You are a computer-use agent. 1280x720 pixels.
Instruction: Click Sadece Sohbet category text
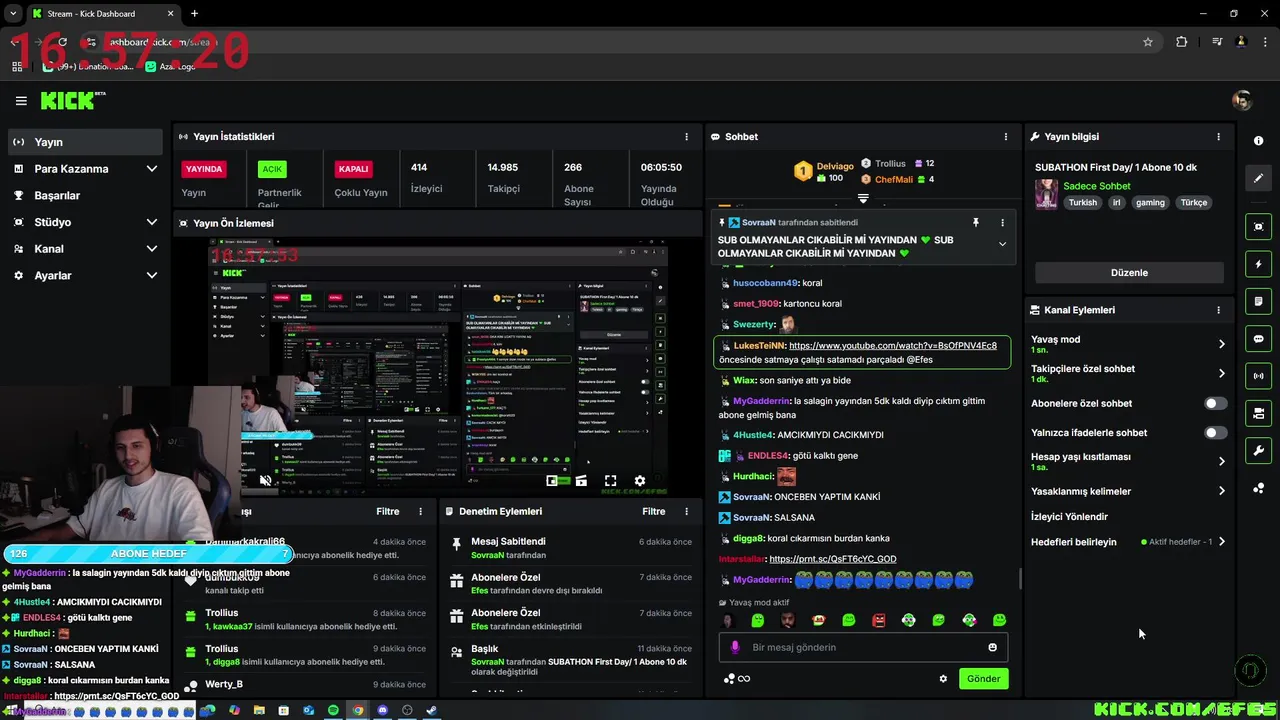pos(1097,186)
